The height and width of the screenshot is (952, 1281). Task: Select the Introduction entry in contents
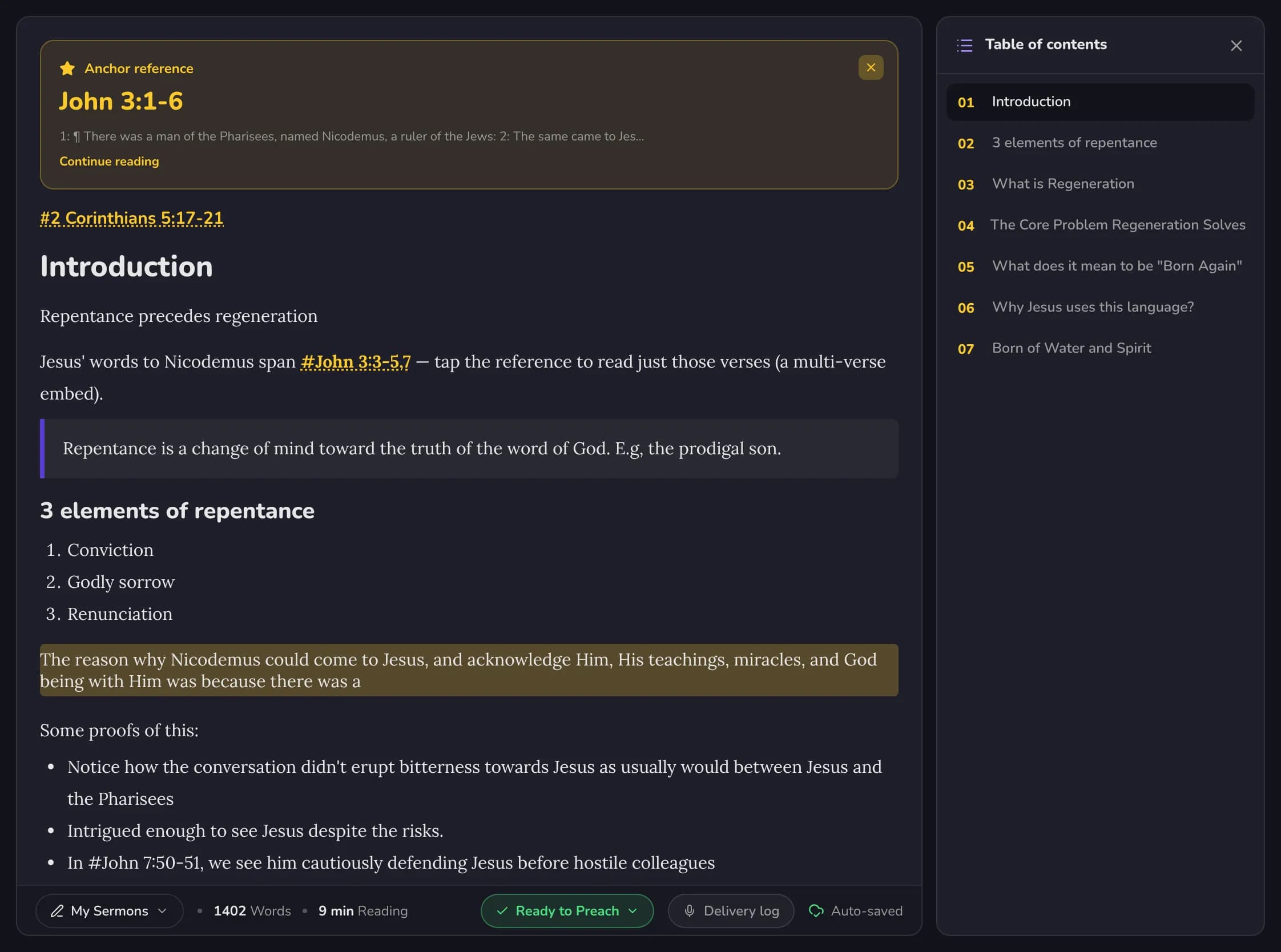[x=1100, y=102]
